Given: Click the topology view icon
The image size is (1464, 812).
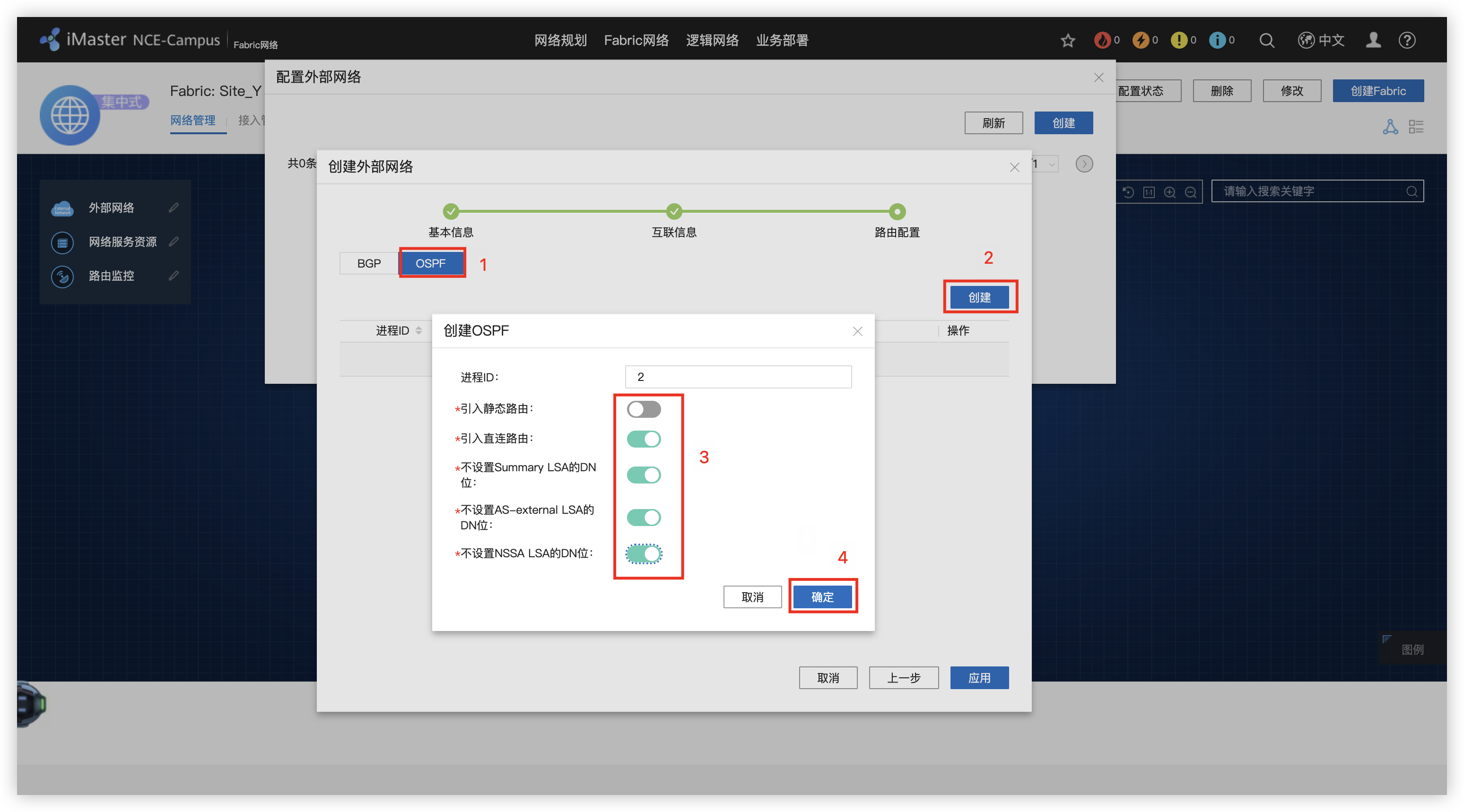Looking at the screenshot, I should click(1390, 127).
